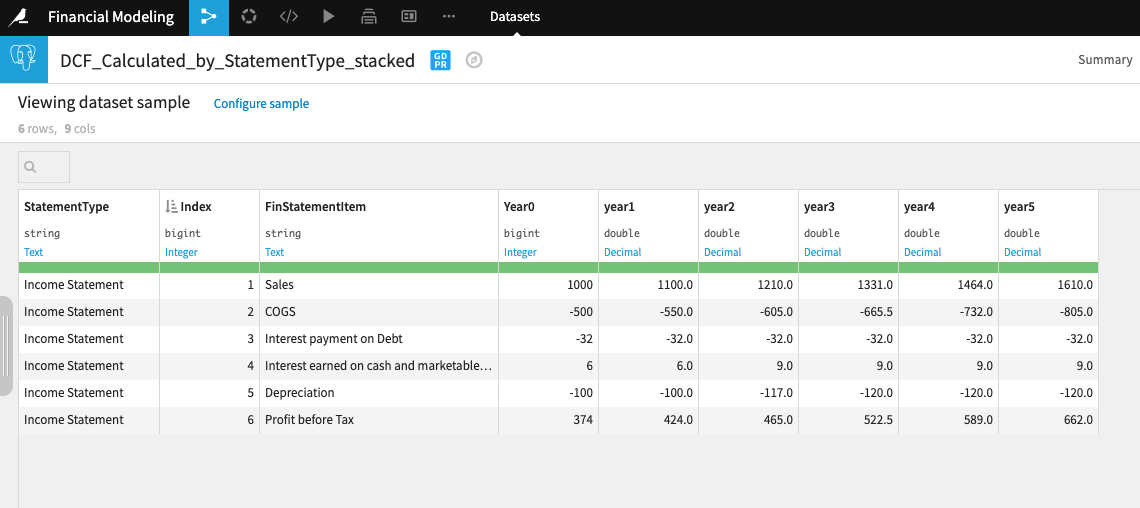This screenshot has width=1140, height=508.
Task: Open the Year0 column header
Action: coord(519,206)
